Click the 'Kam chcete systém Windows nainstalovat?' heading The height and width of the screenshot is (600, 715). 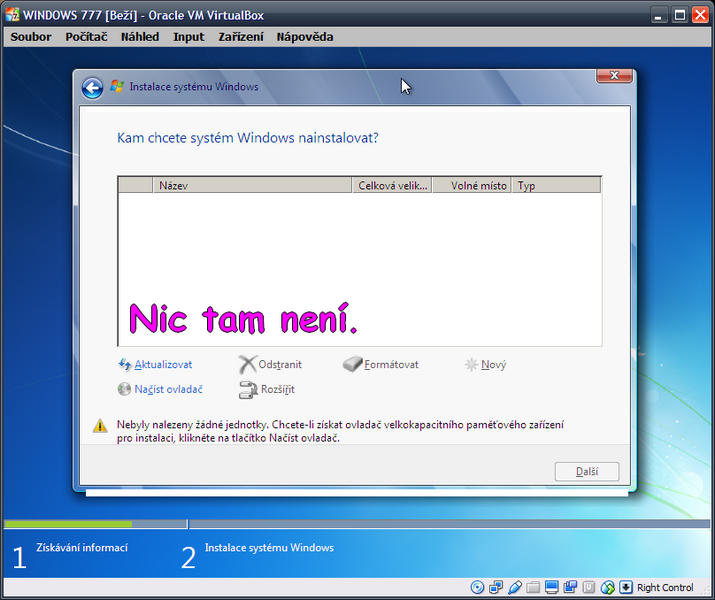coord(248,138)
